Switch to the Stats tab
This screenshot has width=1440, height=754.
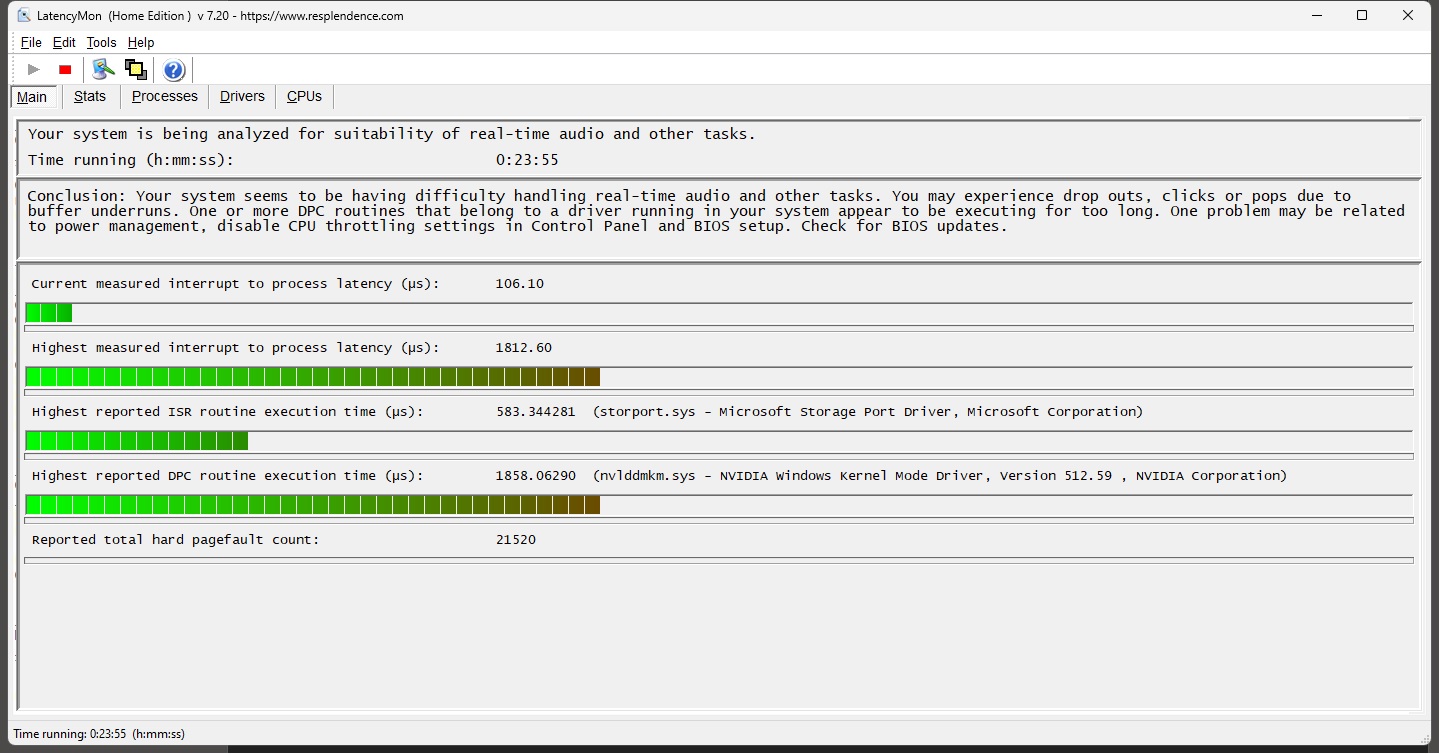[x=90, y=96]
